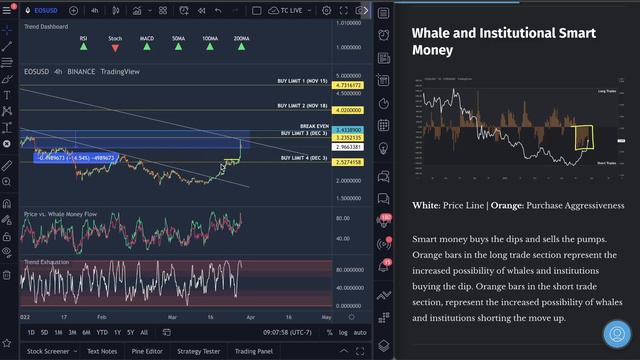Open the Stock Screener tab
640x360 pixels.
pyautogui.click(x=48, y=351)
